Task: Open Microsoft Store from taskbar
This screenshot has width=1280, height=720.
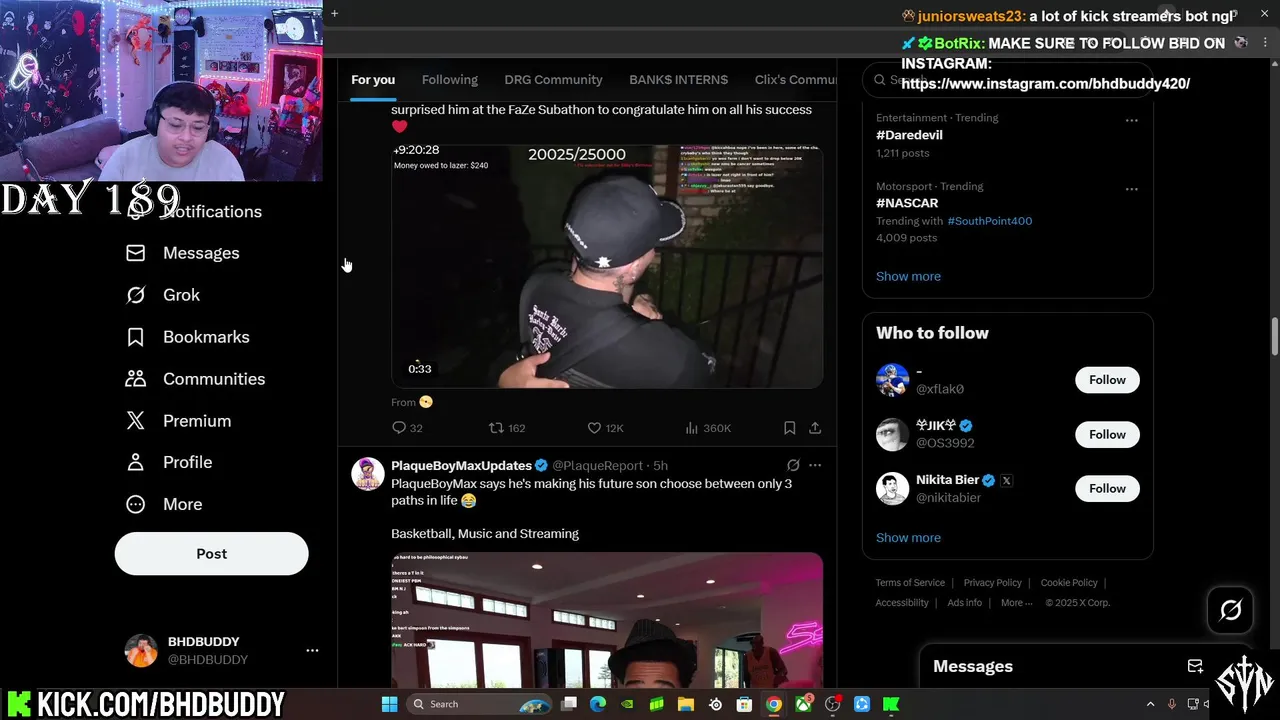Action: (x=744, y=704)
